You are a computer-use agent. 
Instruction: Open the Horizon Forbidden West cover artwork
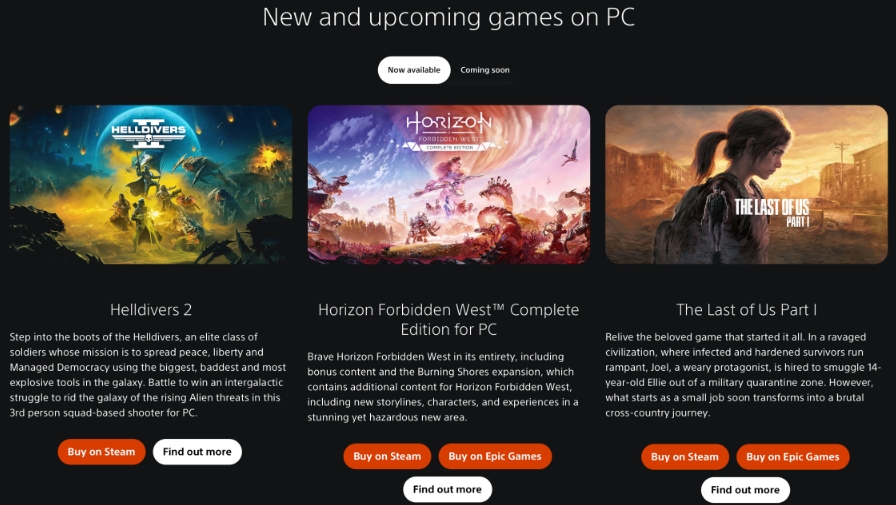(449, 184)
